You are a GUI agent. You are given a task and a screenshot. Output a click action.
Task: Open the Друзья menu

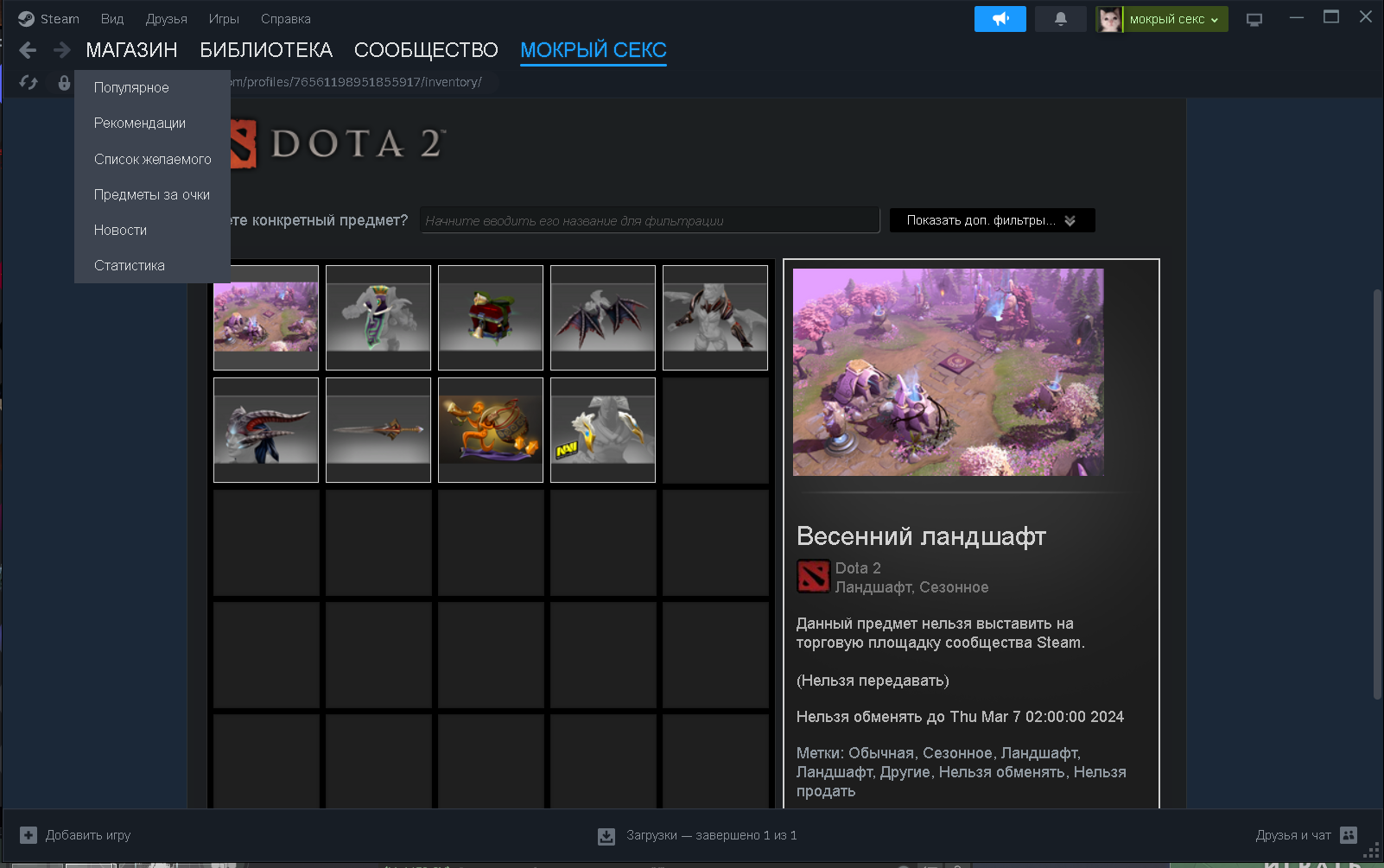point(167,19)
